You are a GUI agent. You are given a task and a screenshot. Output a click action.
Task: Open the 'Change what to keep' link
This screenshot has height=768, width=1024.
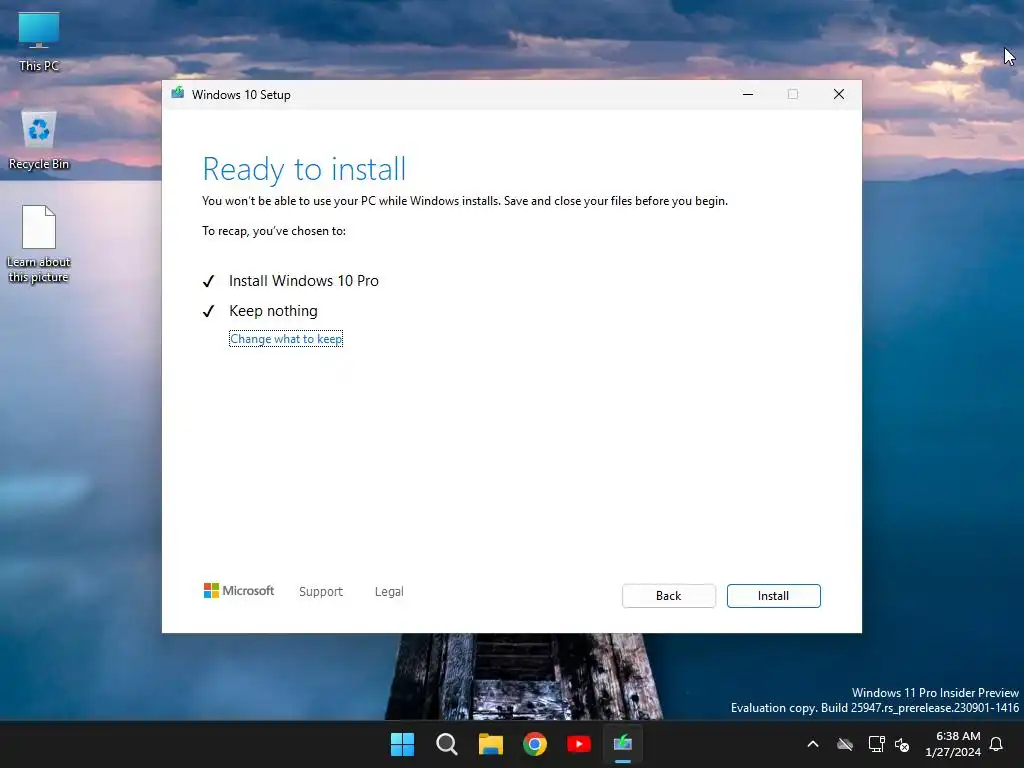click(x=286, y=339)
